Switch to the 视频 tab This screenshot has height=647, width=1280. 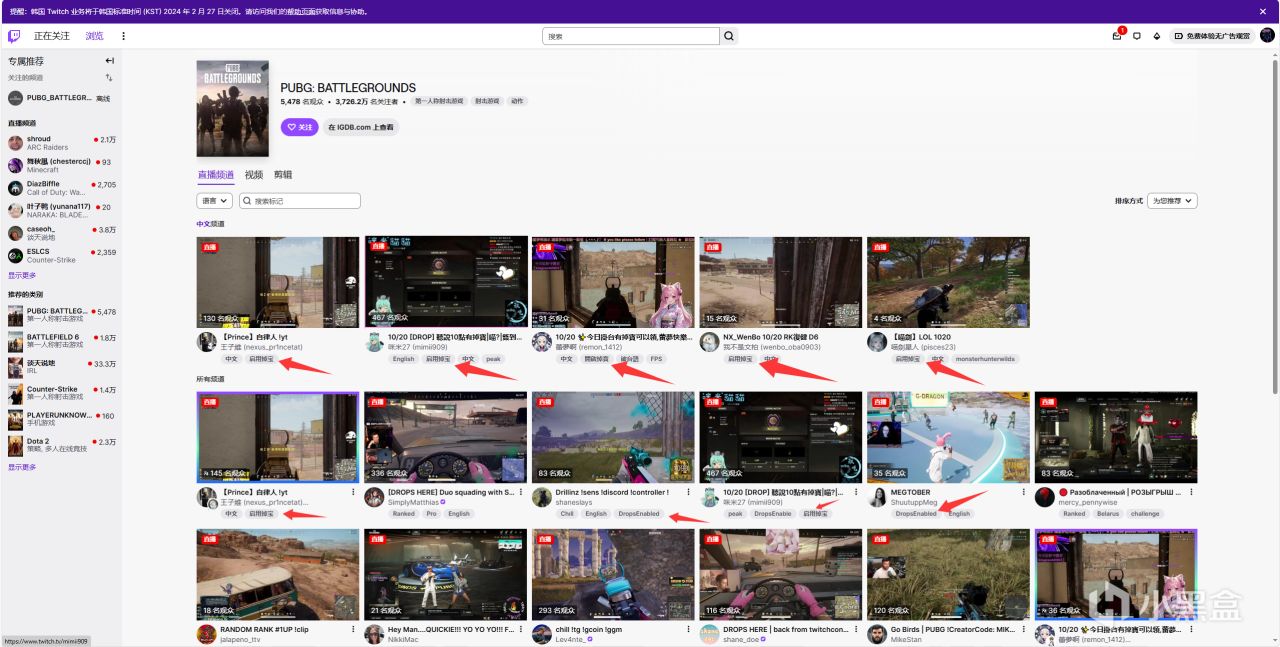254,174
